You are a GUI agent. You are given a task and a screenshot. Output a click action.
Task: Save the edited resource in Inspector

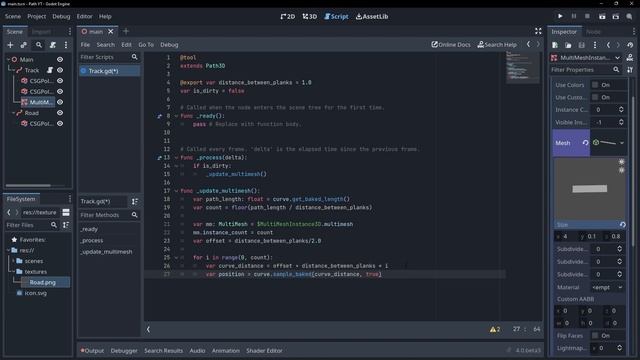(582, 45)
